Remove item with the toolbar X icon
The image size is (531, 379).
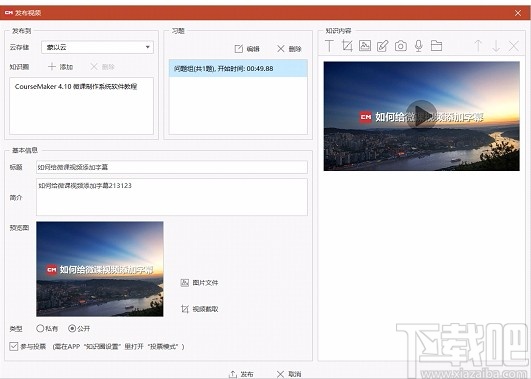click(514, 46)
